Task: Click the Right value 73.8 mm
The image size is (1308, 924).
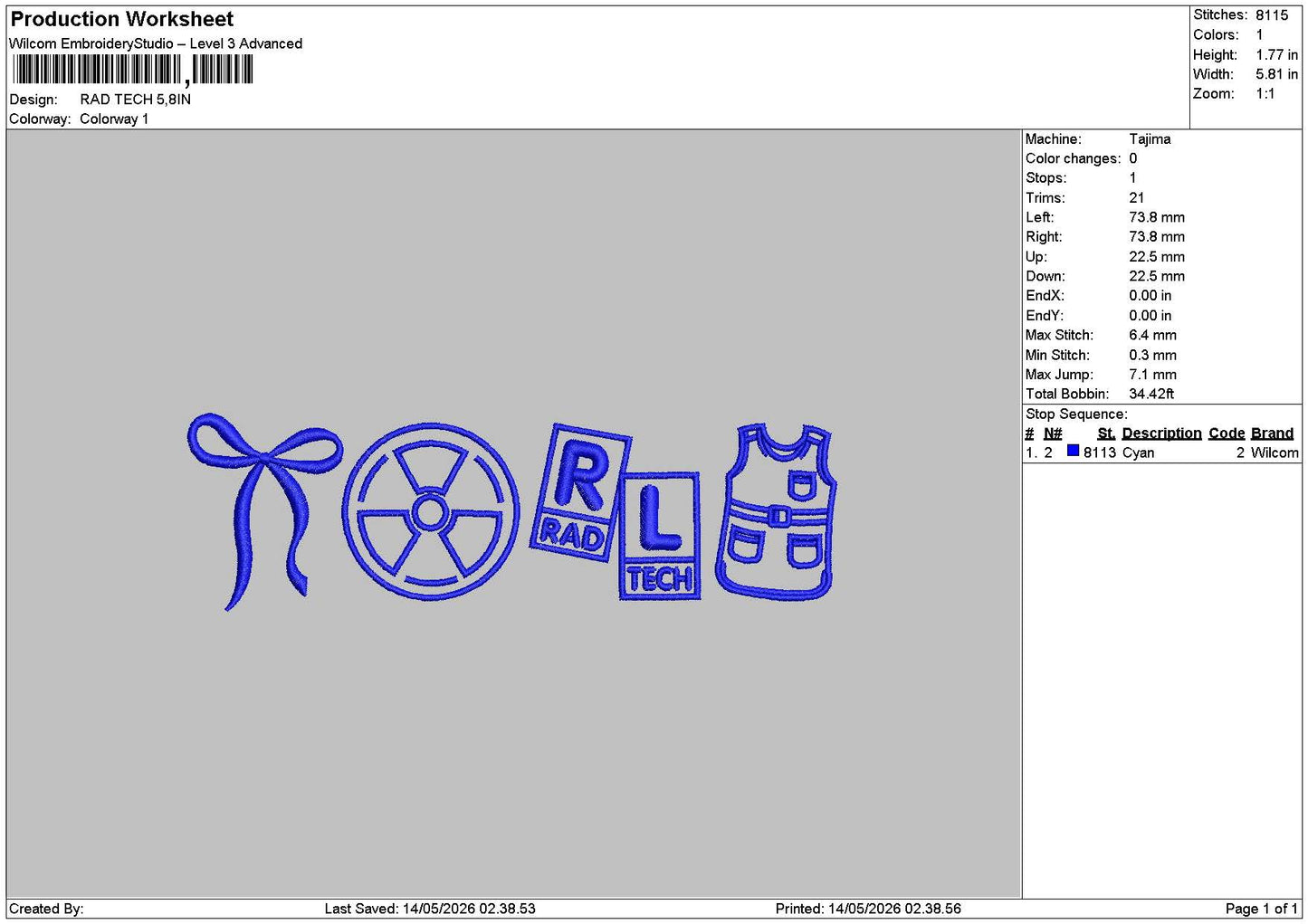Action: (x=1157, y=236)
